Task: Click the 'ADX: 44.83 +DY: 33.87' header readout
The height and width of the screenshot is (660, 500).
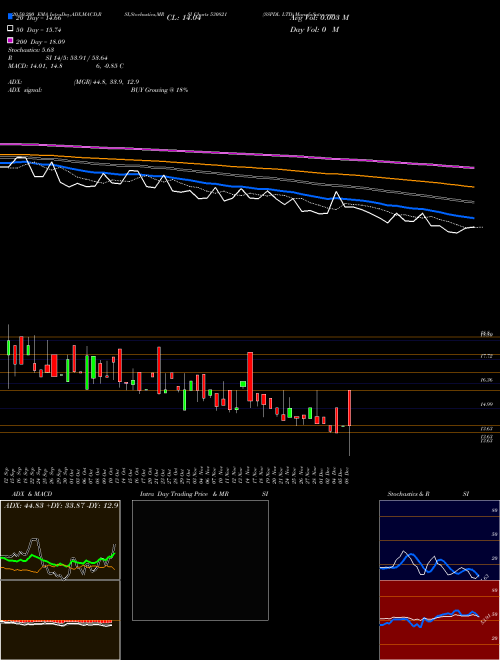Action: pos(44,505)
